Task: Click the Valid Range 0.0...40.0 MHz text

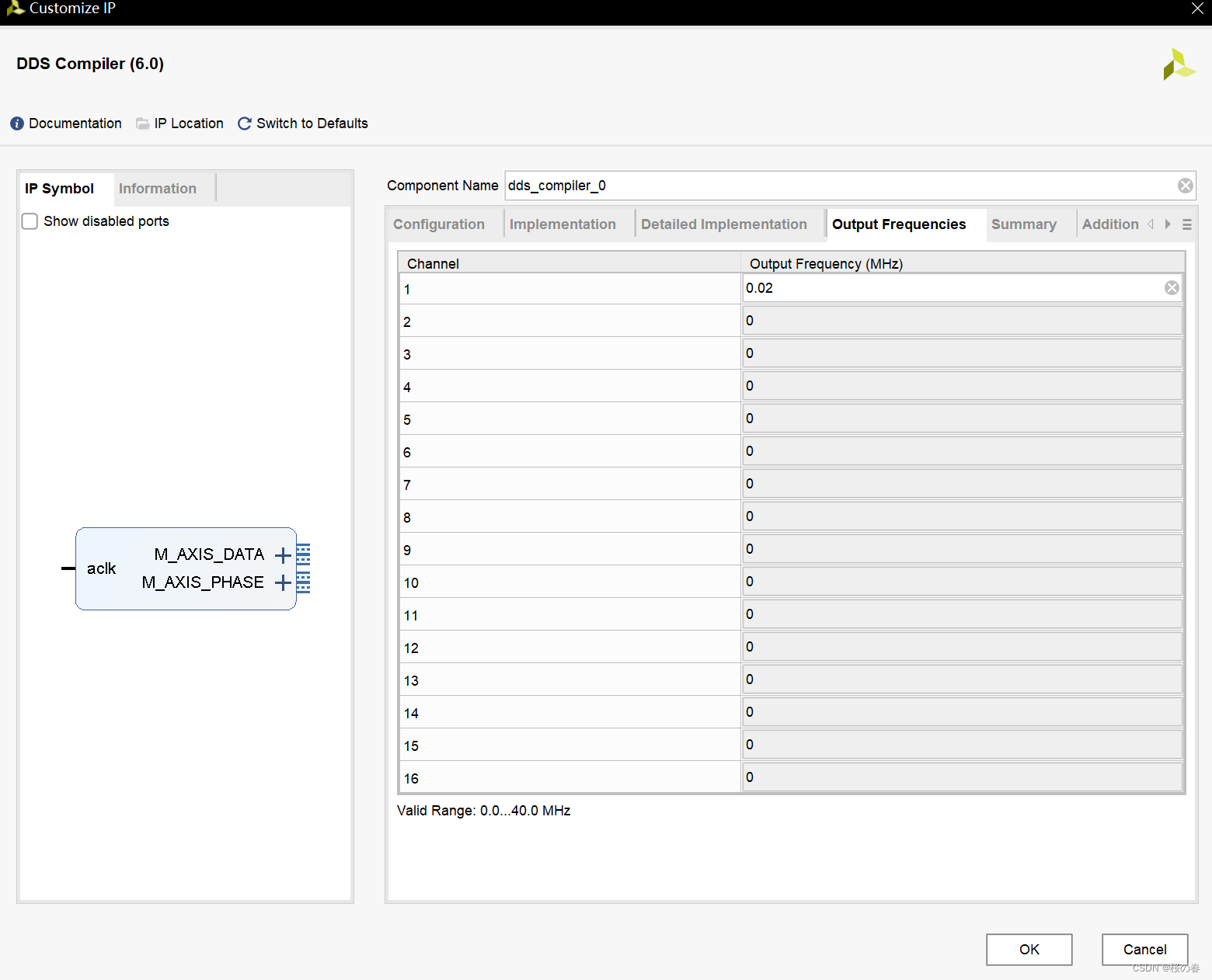Action: (484, 811)
